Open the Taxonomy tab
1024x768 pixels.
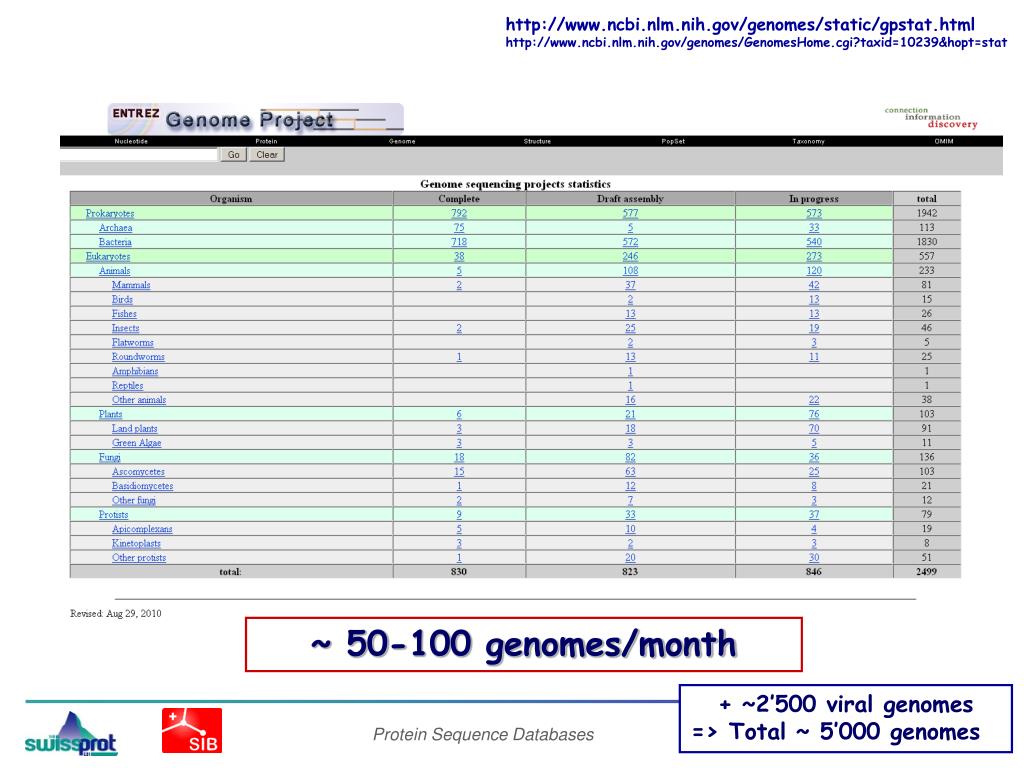coord(808,141)
